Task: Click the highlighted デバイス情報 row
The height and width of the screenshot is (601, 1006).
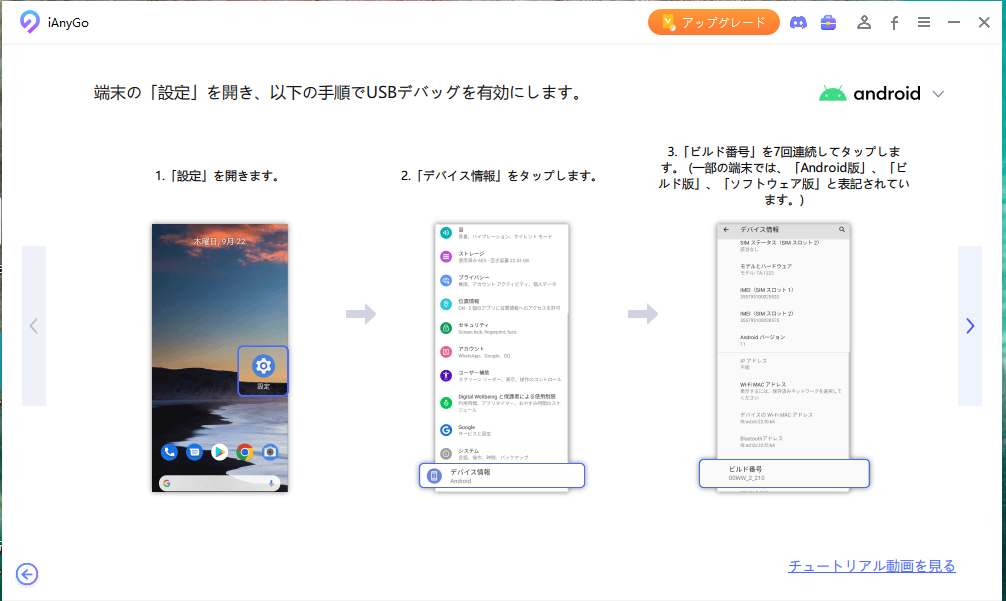Action: click(501, 476)
